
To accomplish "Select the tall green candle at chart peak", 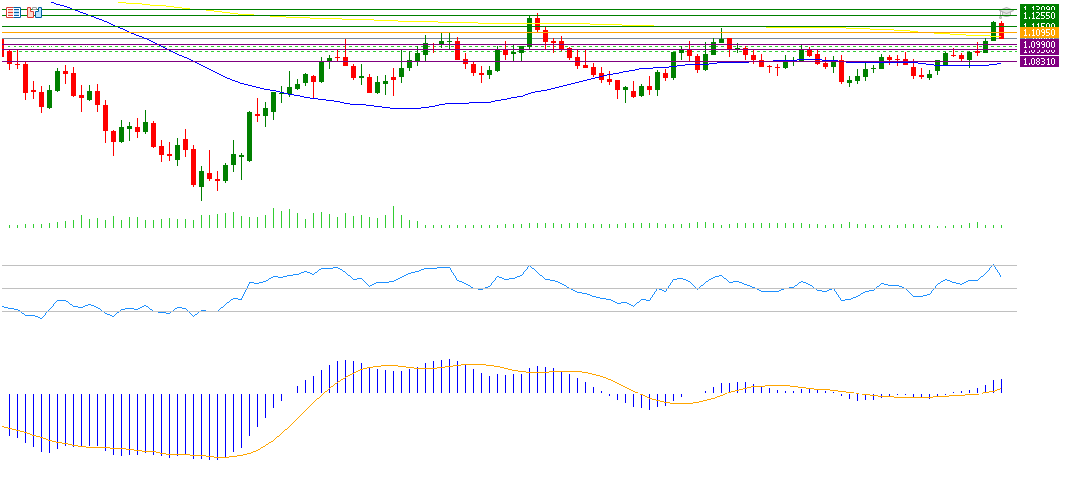I will (529, 31).
